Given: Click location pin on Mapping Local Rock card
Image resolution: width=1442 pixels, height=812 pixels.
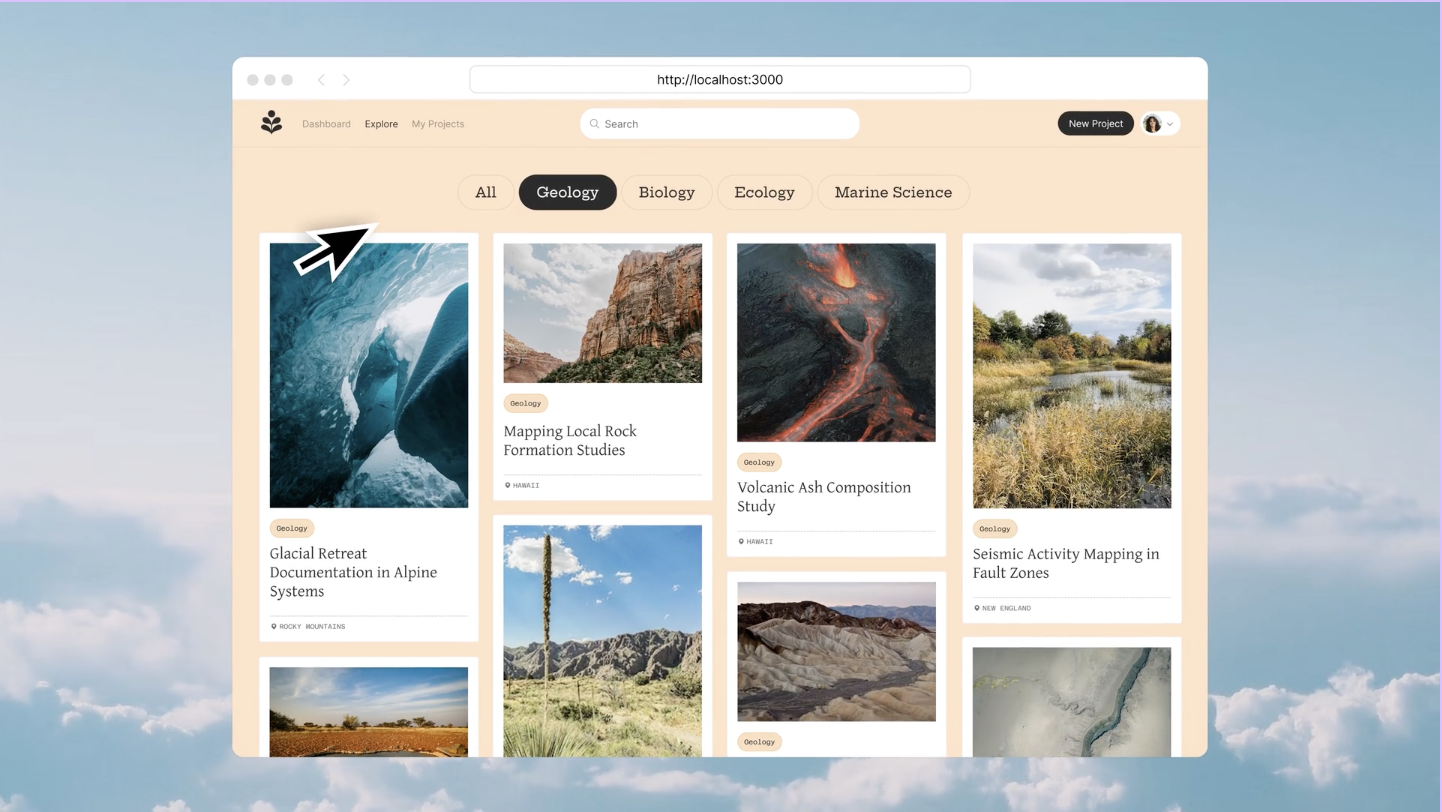Looking at the screenshot, I should pos(507,486).
